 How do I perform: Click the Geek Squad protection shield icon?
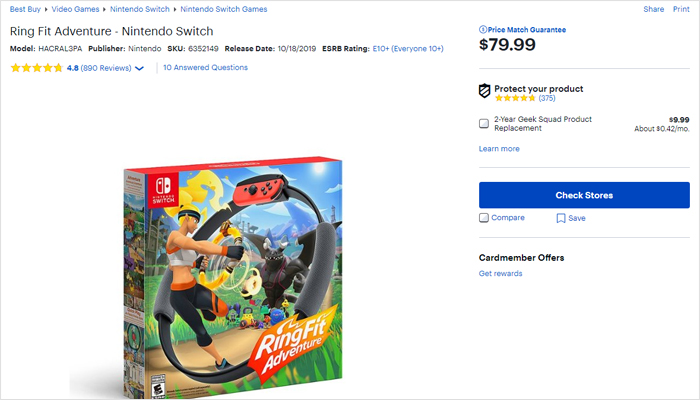485,92
